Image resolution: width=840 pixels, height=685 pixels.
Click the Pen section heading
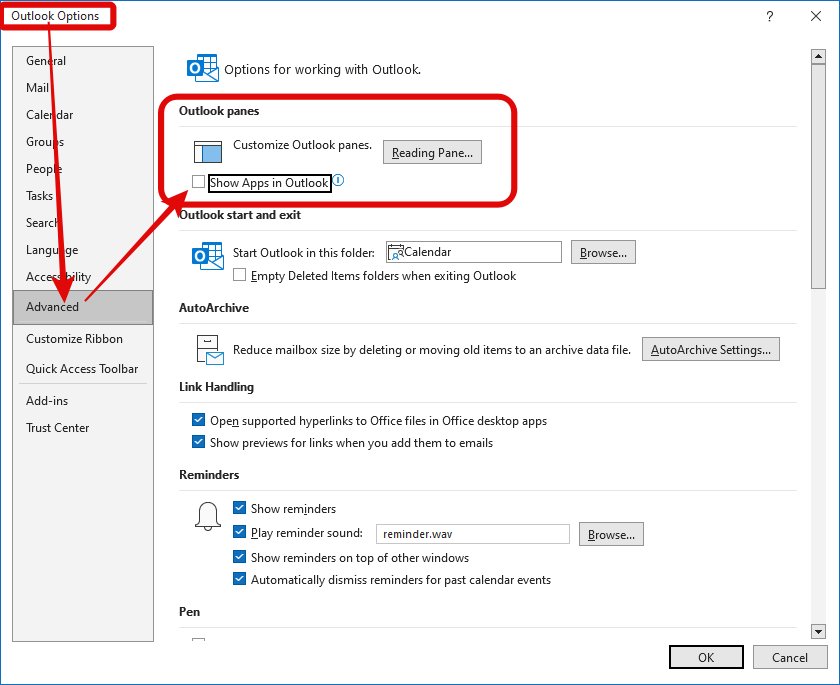point(189,612)
